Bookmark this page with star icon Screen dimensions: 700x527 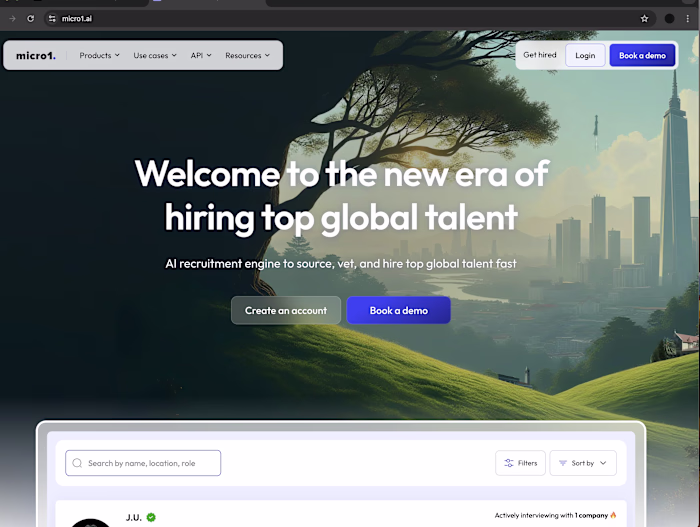[644, 18]
